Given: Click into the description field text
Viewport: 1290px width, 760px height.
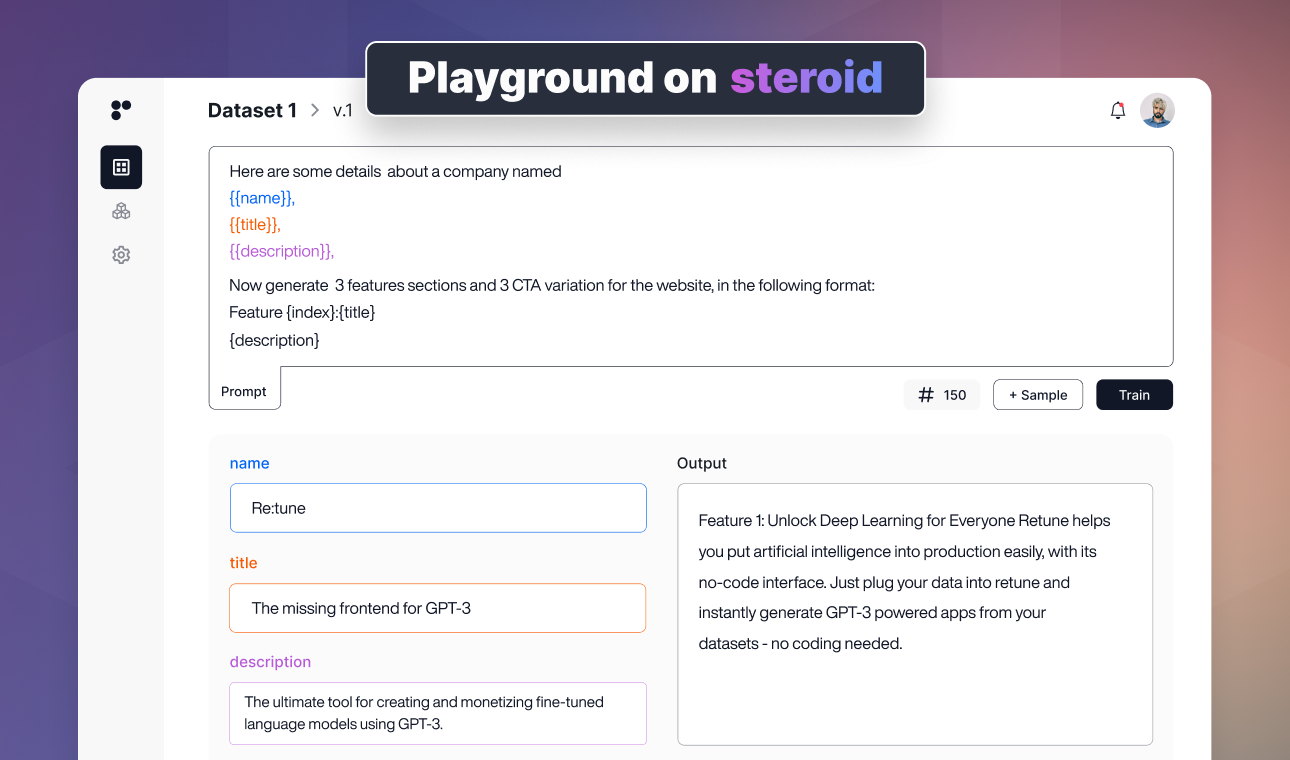Looking at the screenshot, I should pyautogui.click(x=438, y=713).
